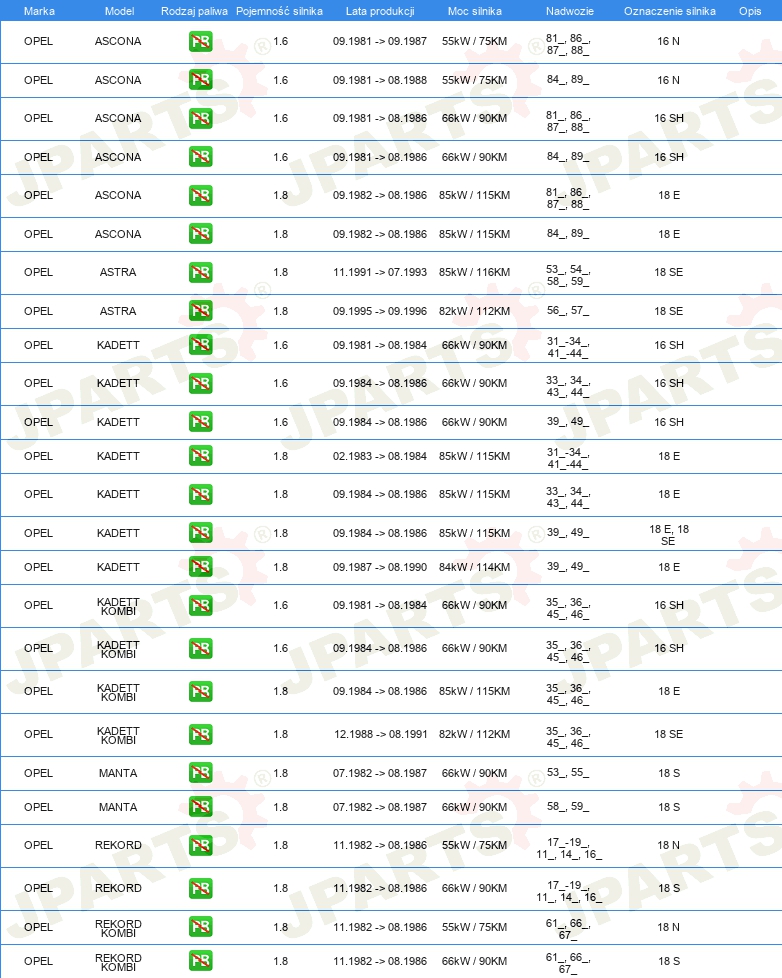
Task: Click the Nadwozie column header
Action: 569,11
